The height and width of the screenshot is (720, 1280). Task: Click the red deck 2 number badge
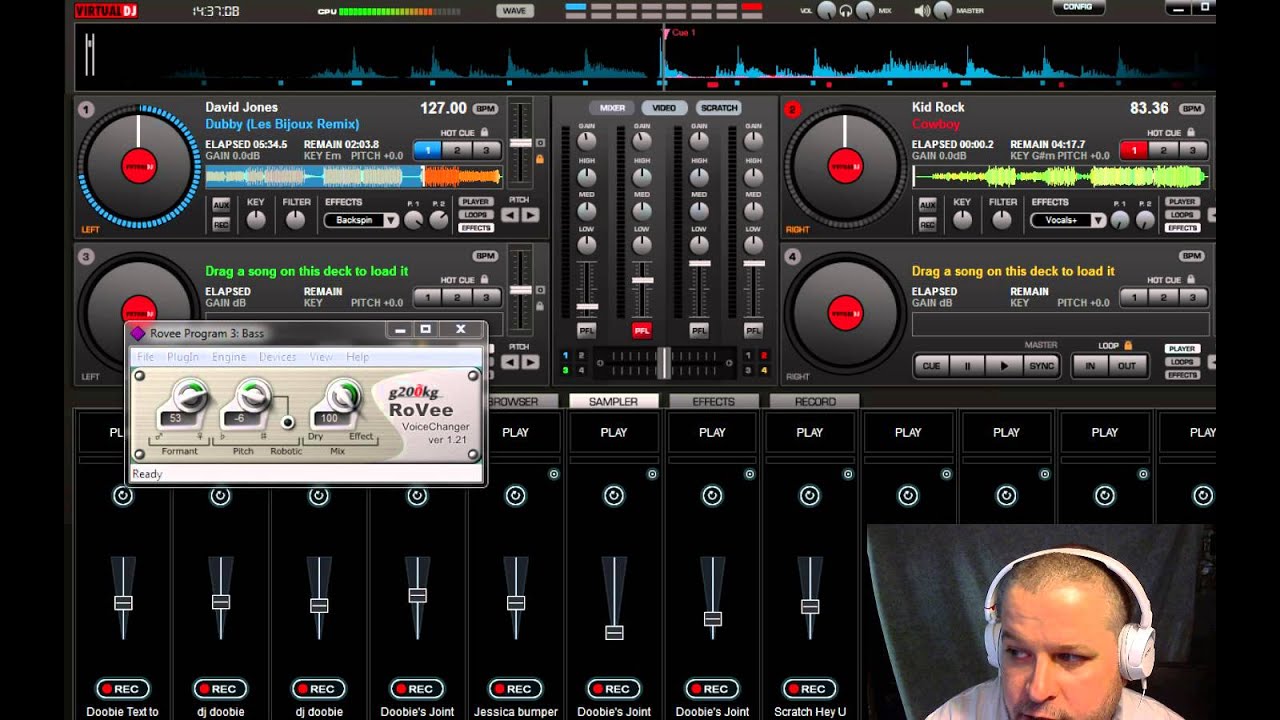tap(793, 109)
